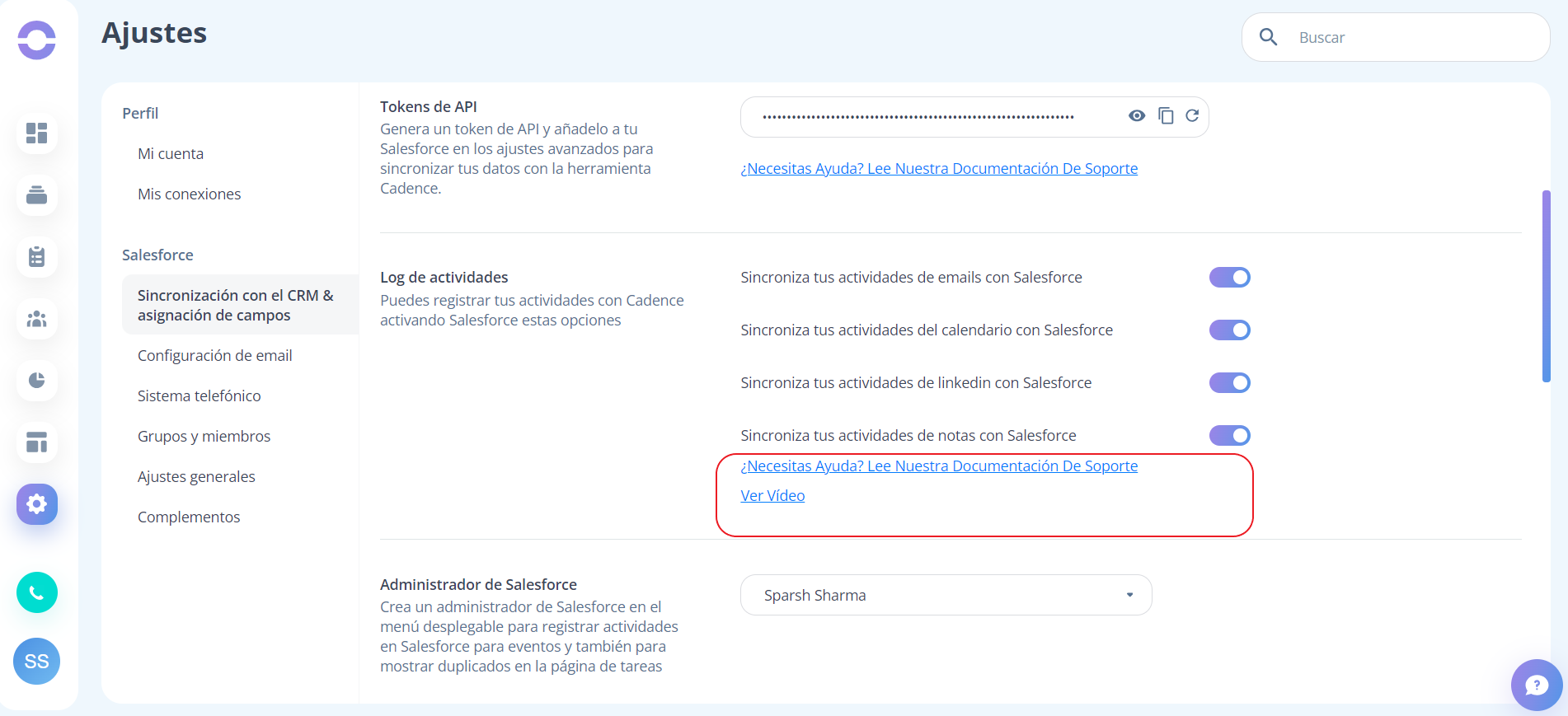Copy the API token with copy icon
The height and width of the screenshot is (716, 1568).
pyautogui.click(x=1166, y=116)
